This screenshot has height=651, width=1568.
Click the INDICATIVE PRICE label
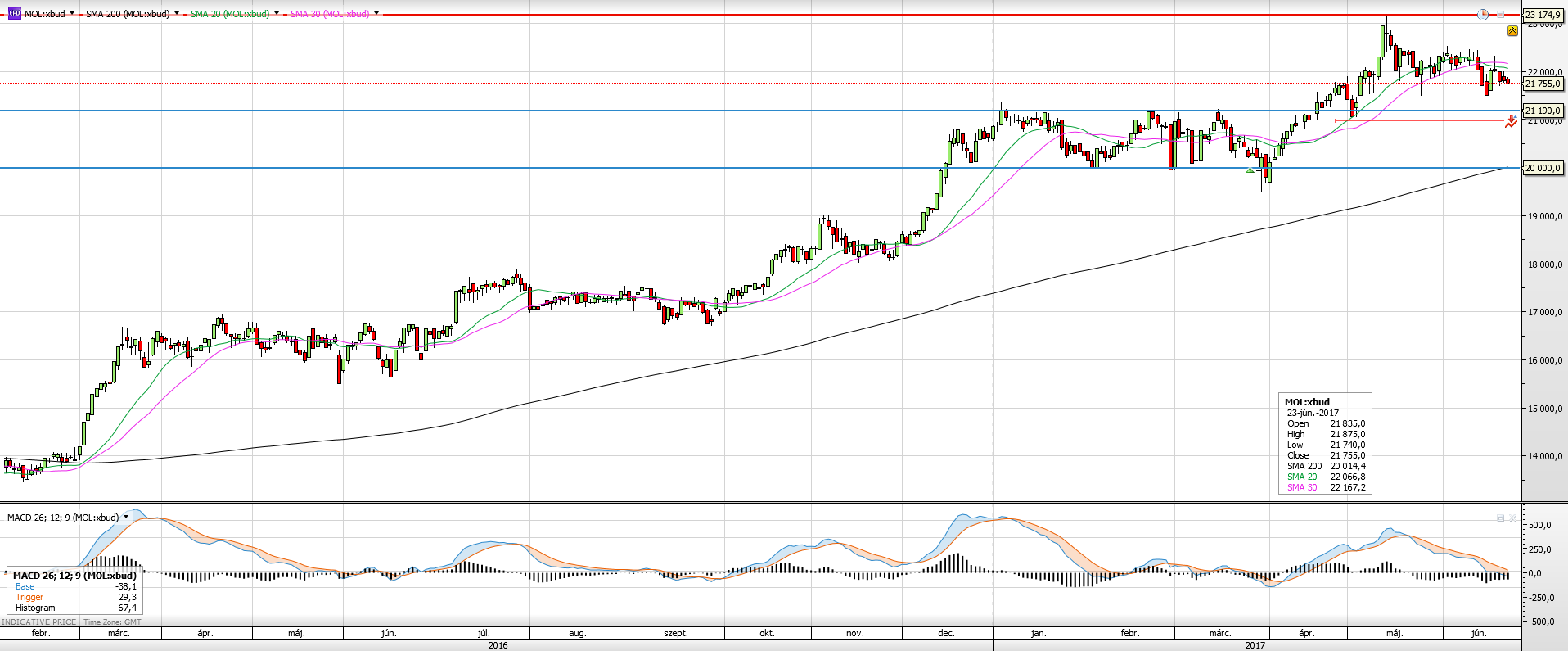39,622
